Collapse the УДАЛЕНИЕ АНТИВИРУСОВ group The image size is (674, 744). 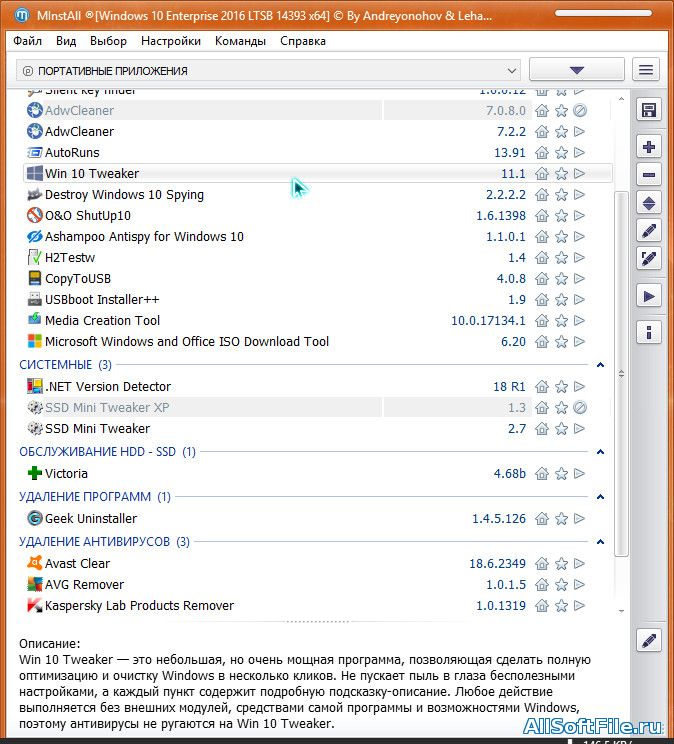[x=600, y=542]
